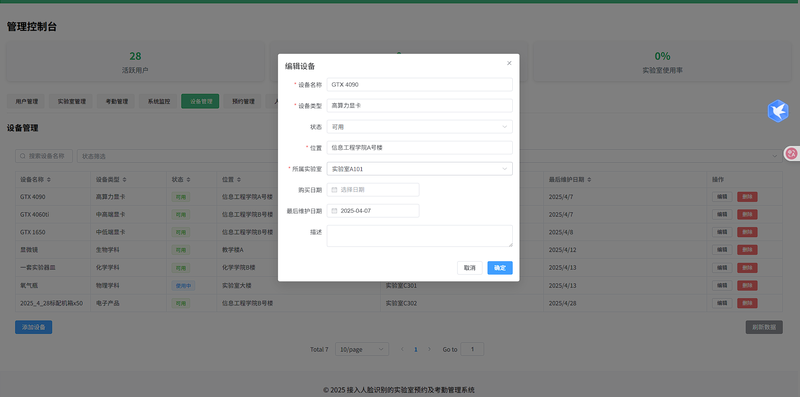Switch to the 实验室管理 tab
Image resolution: width=800 pixels, height=397 pixels.
(71, 101)
